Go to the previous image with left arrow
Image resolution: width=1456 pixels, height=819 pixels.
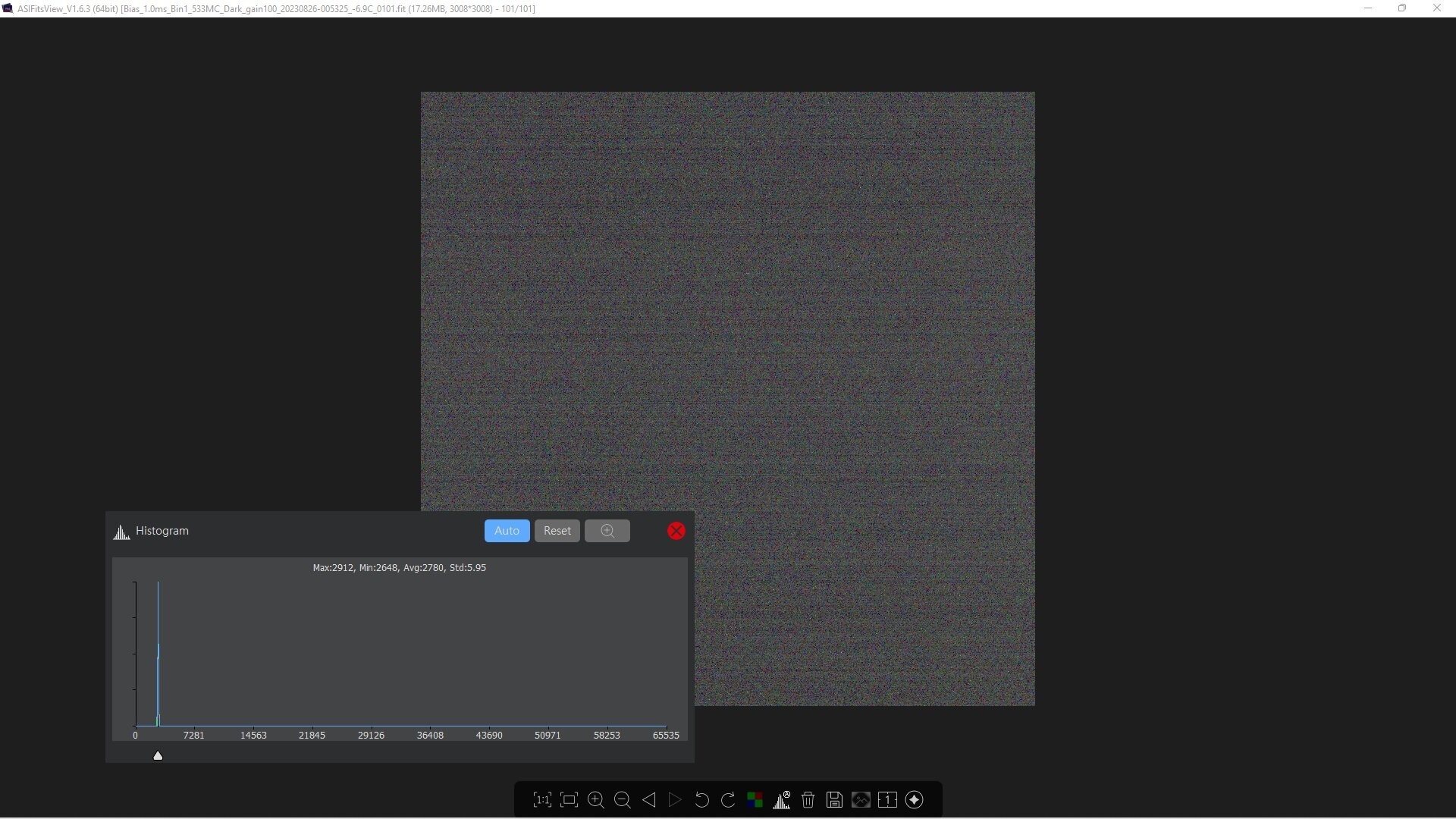point(649,800)
